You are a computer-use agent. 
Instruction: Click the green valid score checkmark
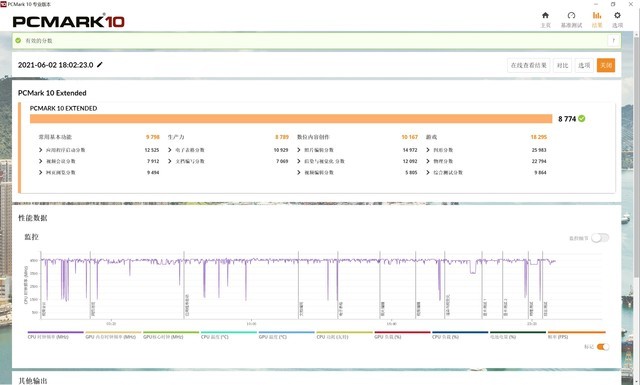tap(582, 118)
